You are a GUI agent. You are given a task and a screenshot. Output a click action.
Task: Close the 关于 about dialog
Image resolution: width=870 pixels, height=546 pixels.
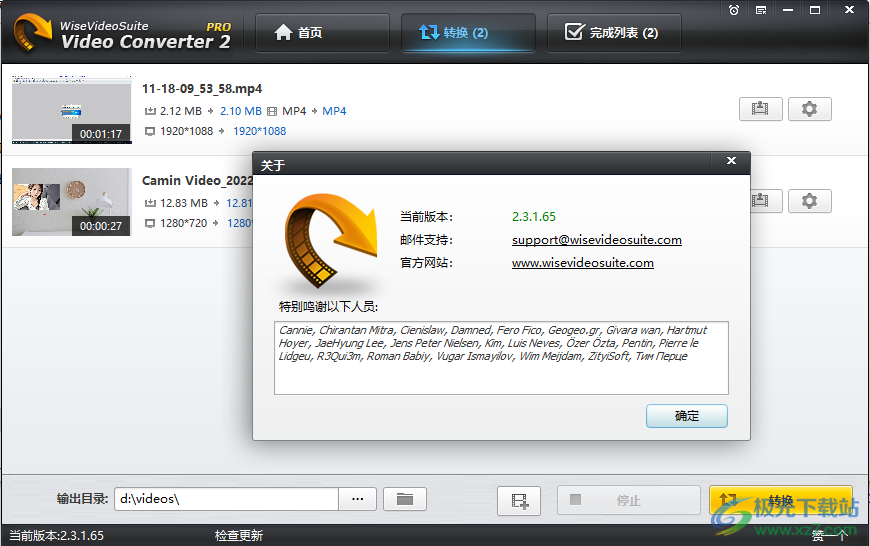click(731, 161)
